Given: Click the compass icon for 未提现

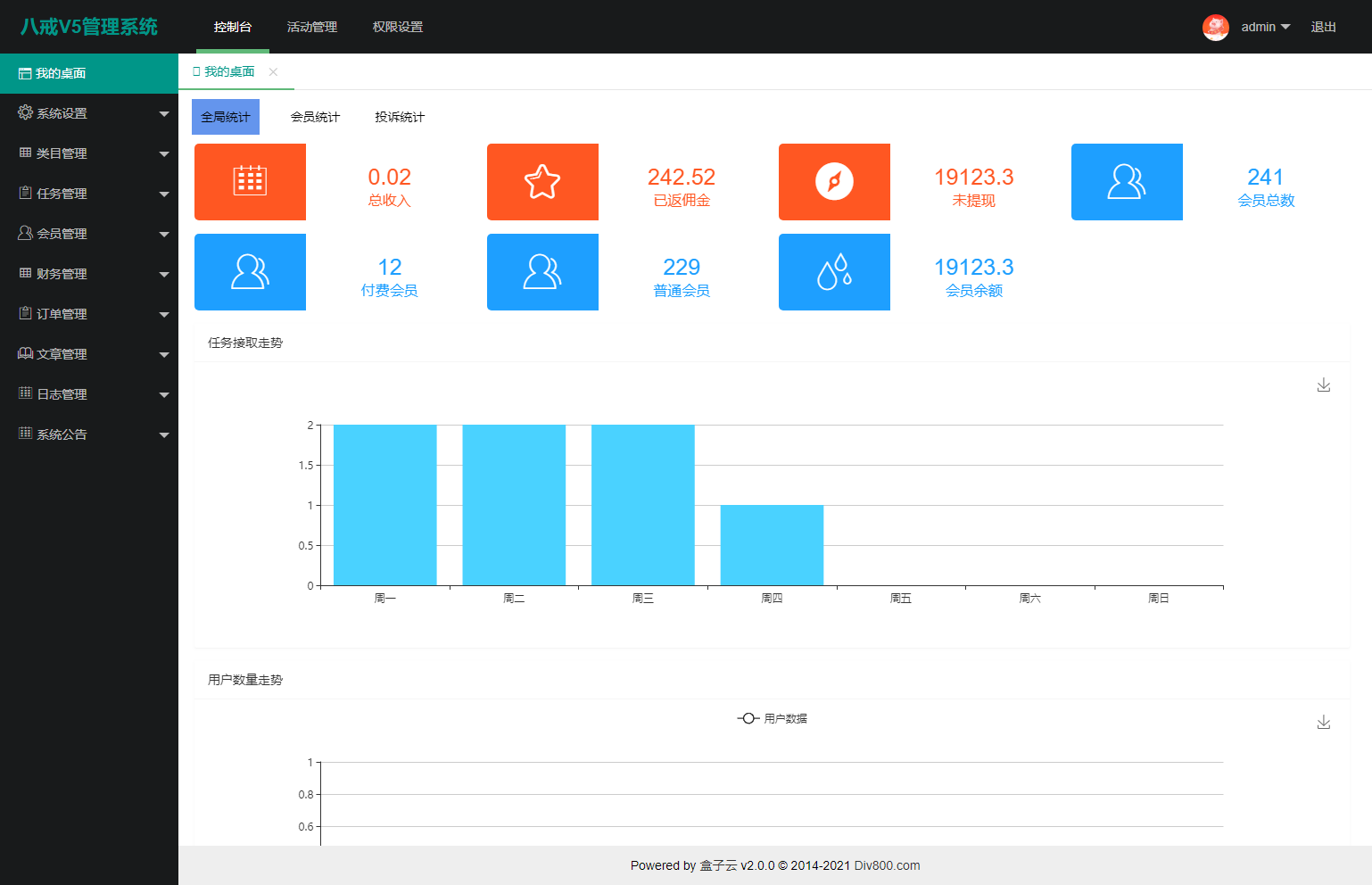Looking at the screenshot, I should pyautogui.click(x=834, y=181).
